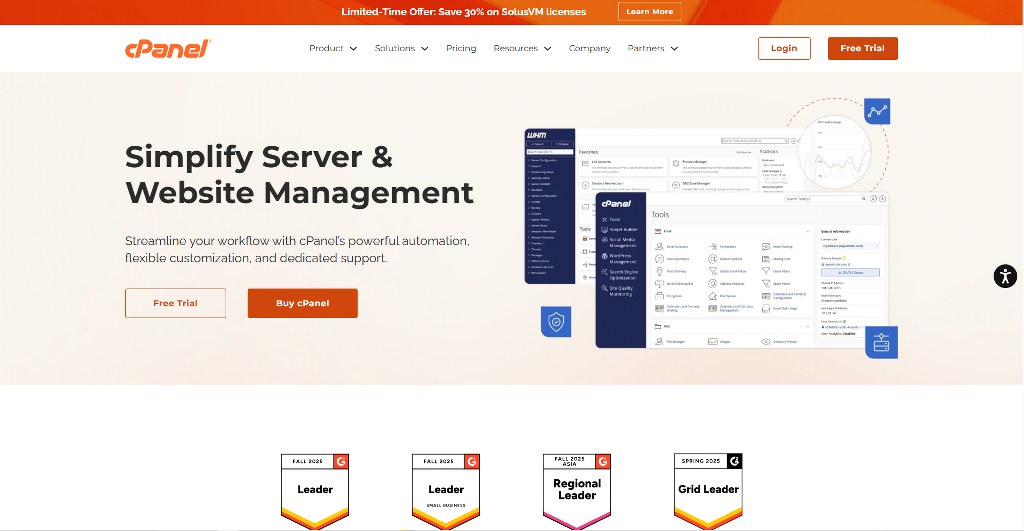Click the Login button
1024x531 pixels.
[x=784, y=48]
